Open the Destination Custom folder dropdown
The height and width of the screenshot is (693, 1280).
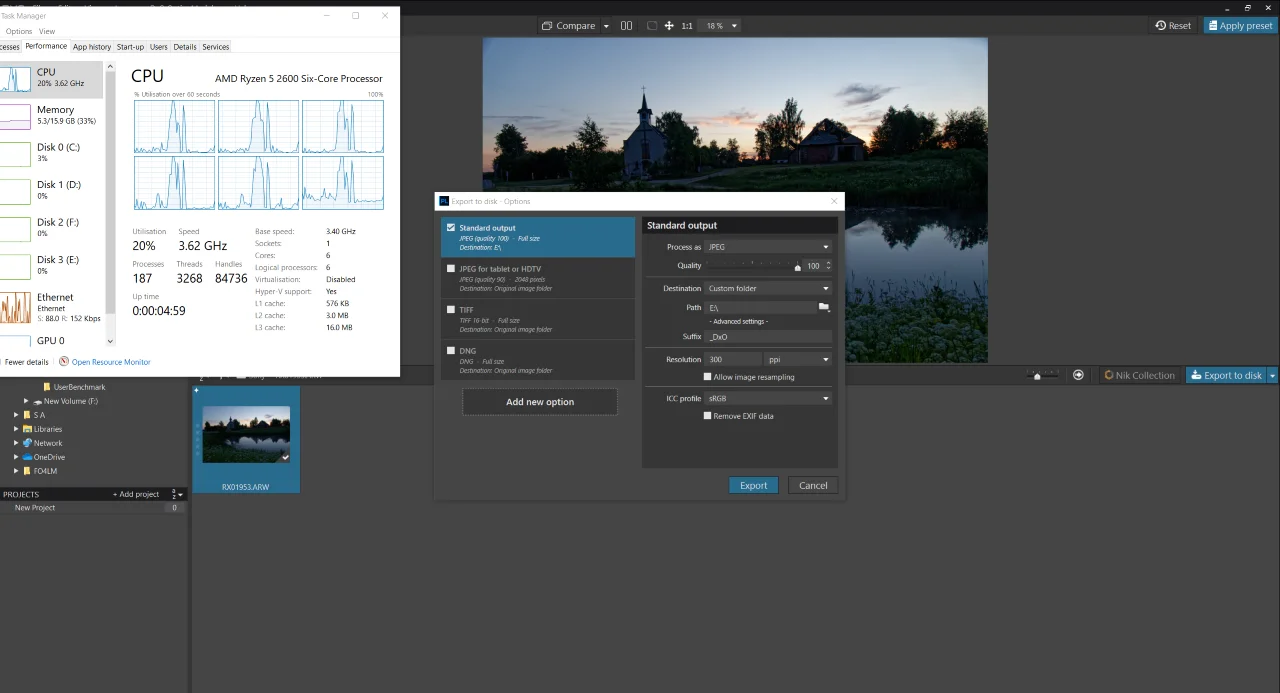pos(768,288)
